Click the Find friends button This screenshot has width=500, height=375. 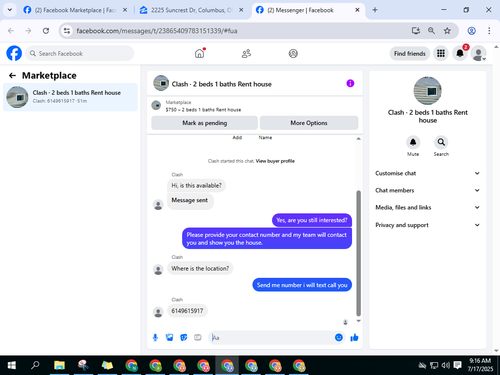[x=410, y=53]
